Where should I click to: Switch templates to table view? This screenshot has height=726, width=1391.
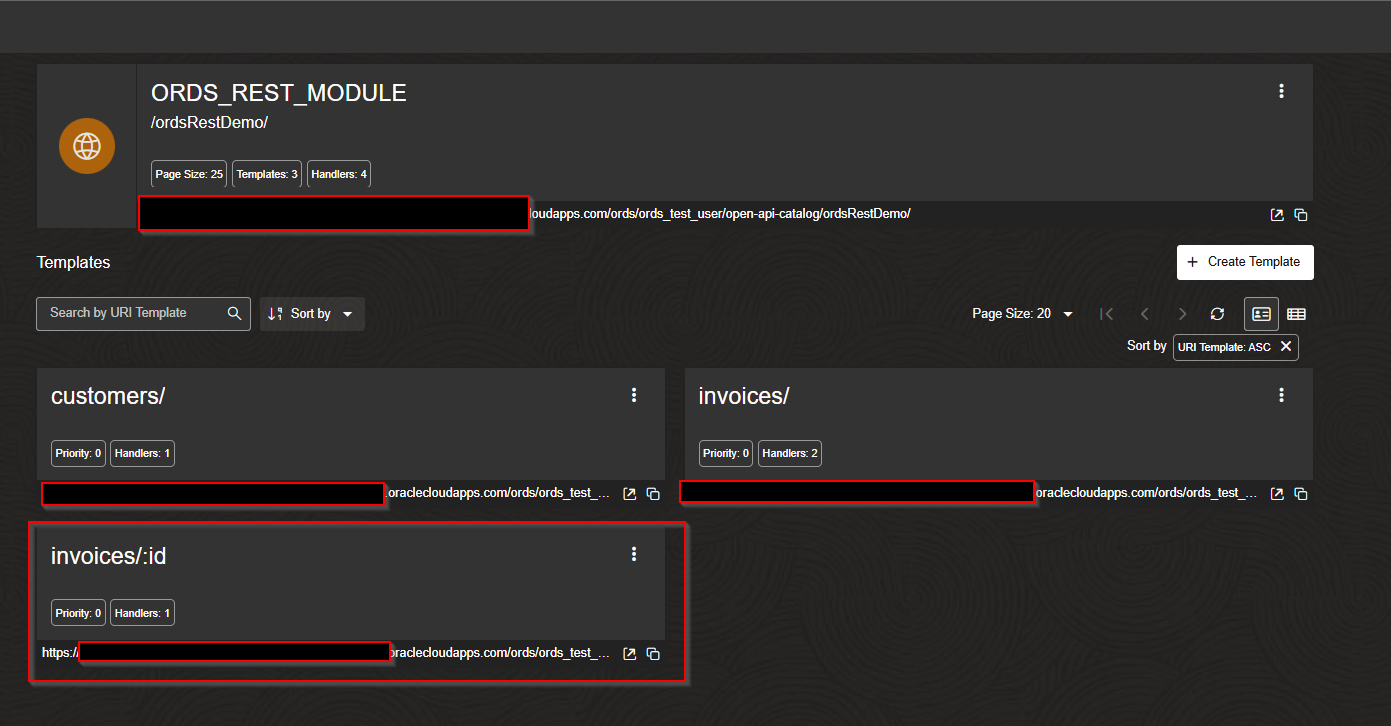pyautogui.click(x=1296, y=313)
